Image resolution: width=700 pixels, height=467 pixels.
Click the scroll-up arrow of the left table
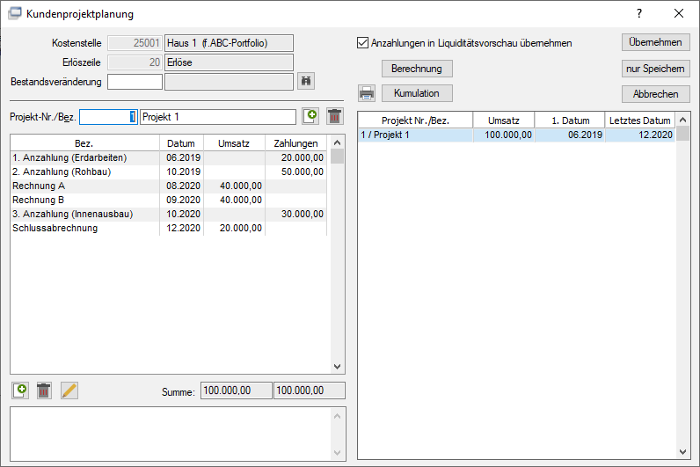(x=337, y=143)
